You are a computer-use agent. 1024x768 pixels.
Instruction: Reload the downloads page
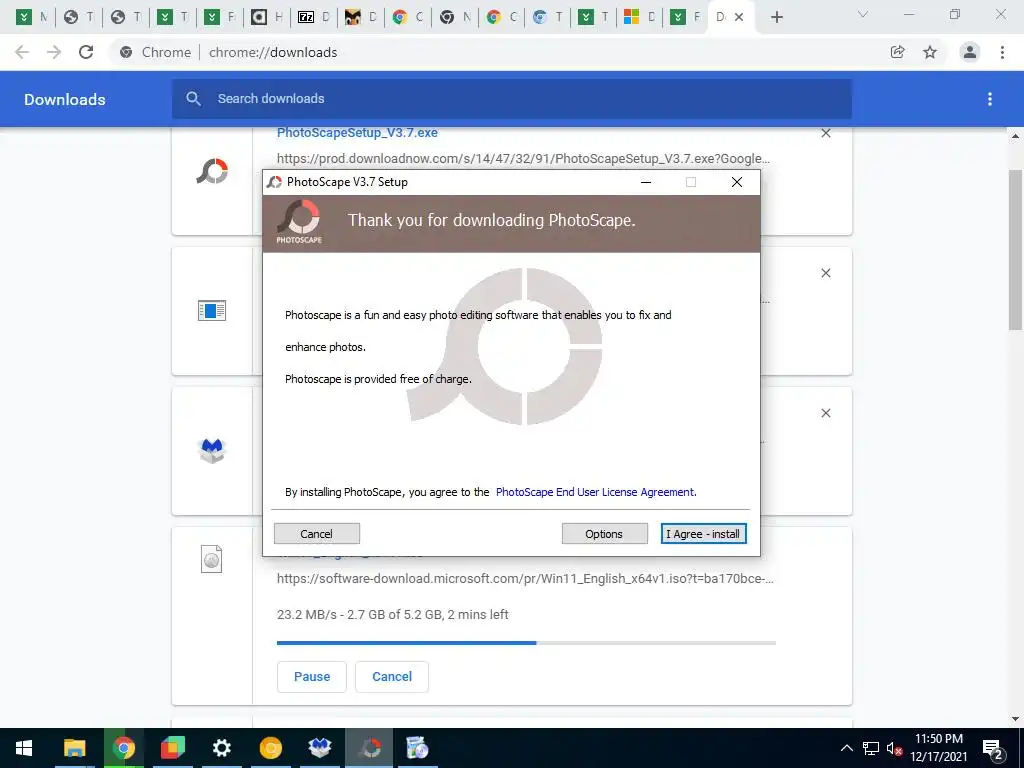86,52
